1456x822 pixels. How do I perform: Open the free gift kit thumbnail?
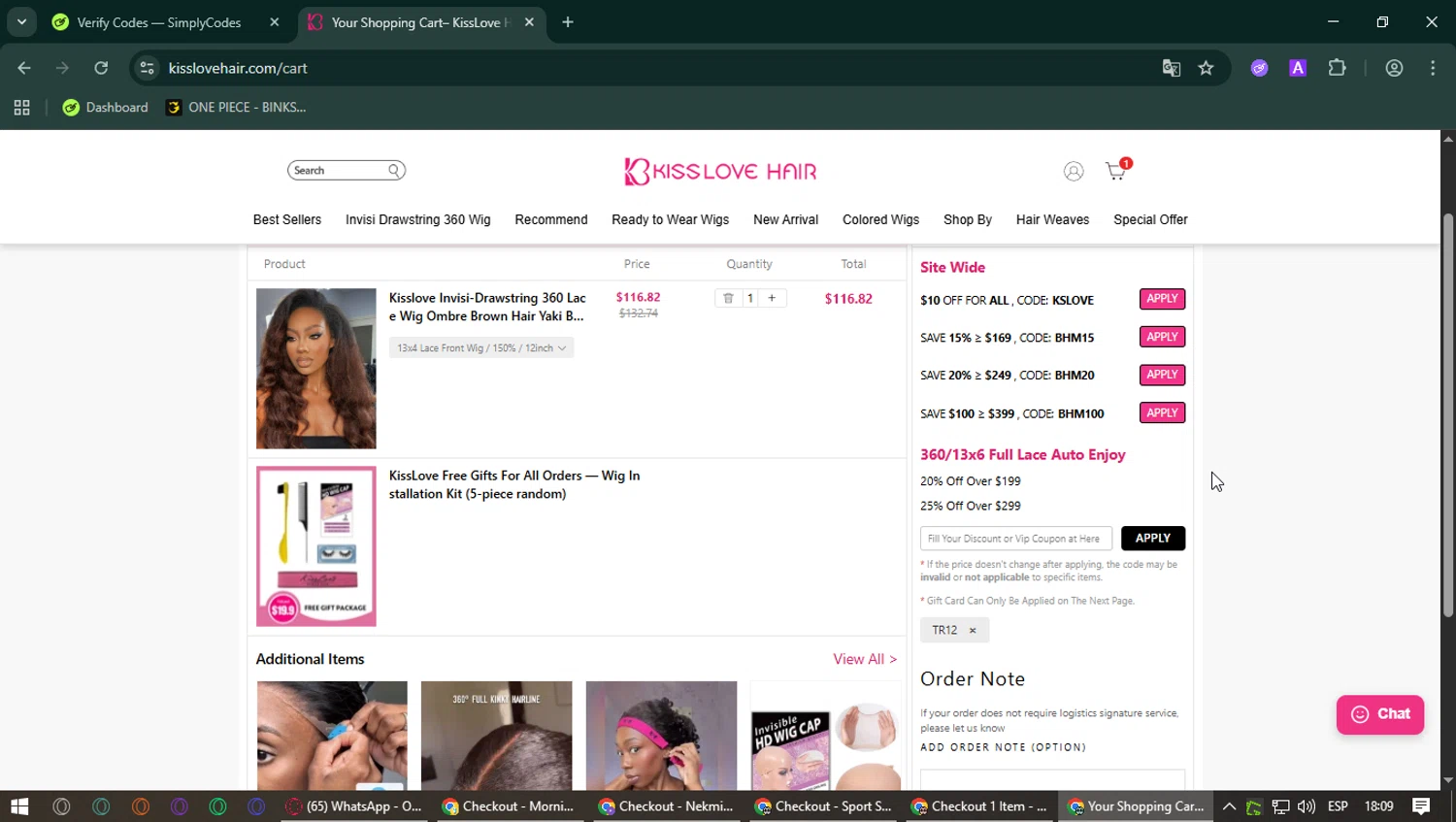coord(316,546)
